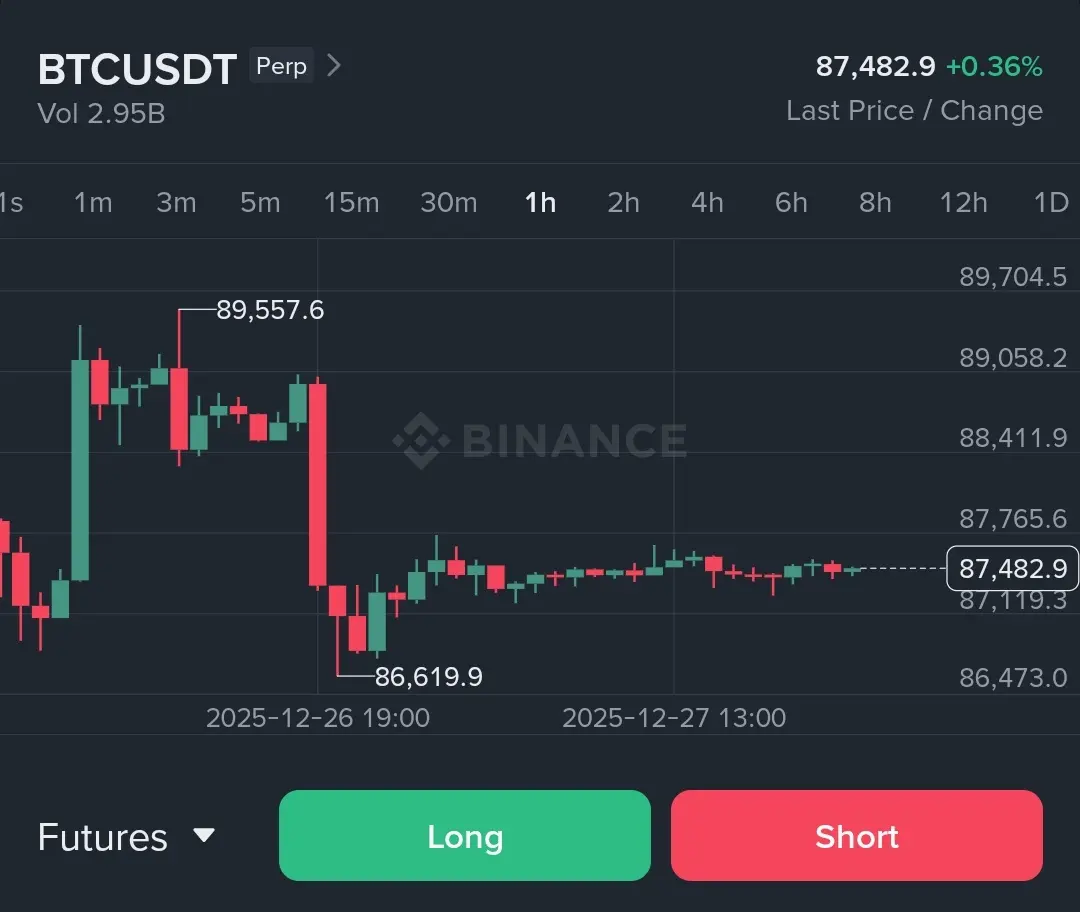Select the 1m timeframe tab
Viewport: 1080px width, 912px height.
click(93, 202)
